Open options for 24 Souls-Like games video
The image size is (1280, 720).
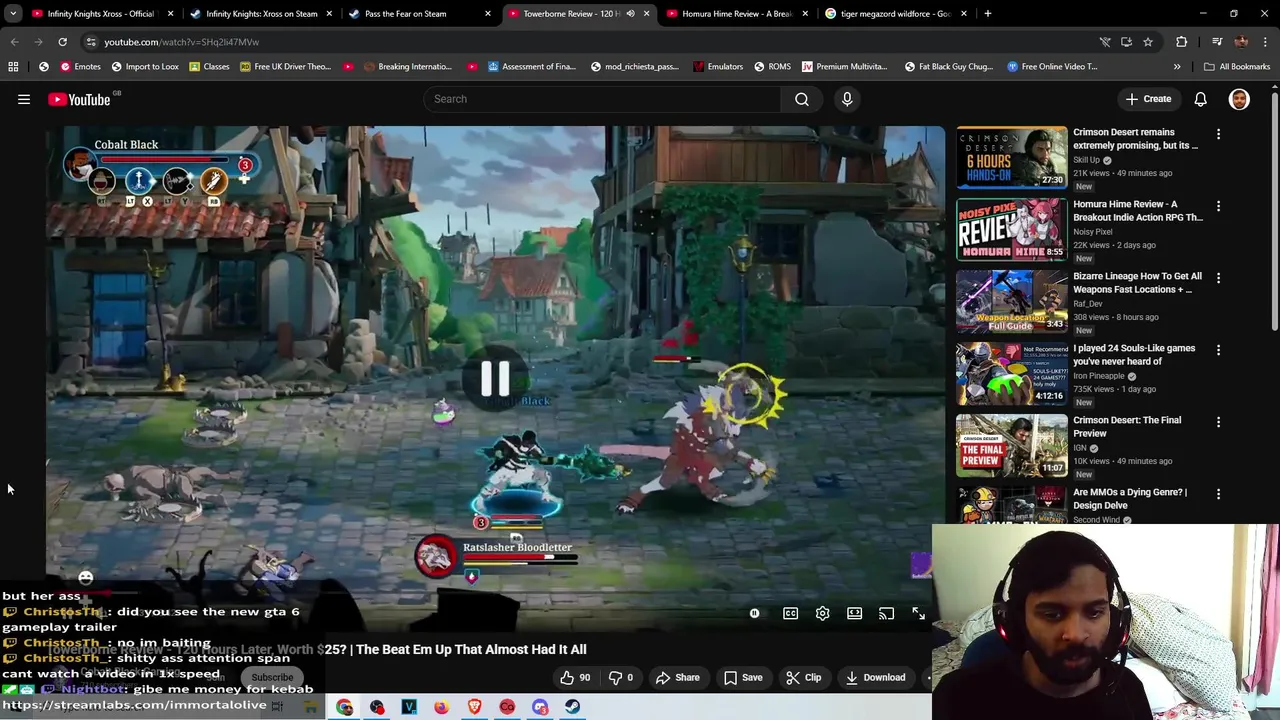coord(1218,350)
